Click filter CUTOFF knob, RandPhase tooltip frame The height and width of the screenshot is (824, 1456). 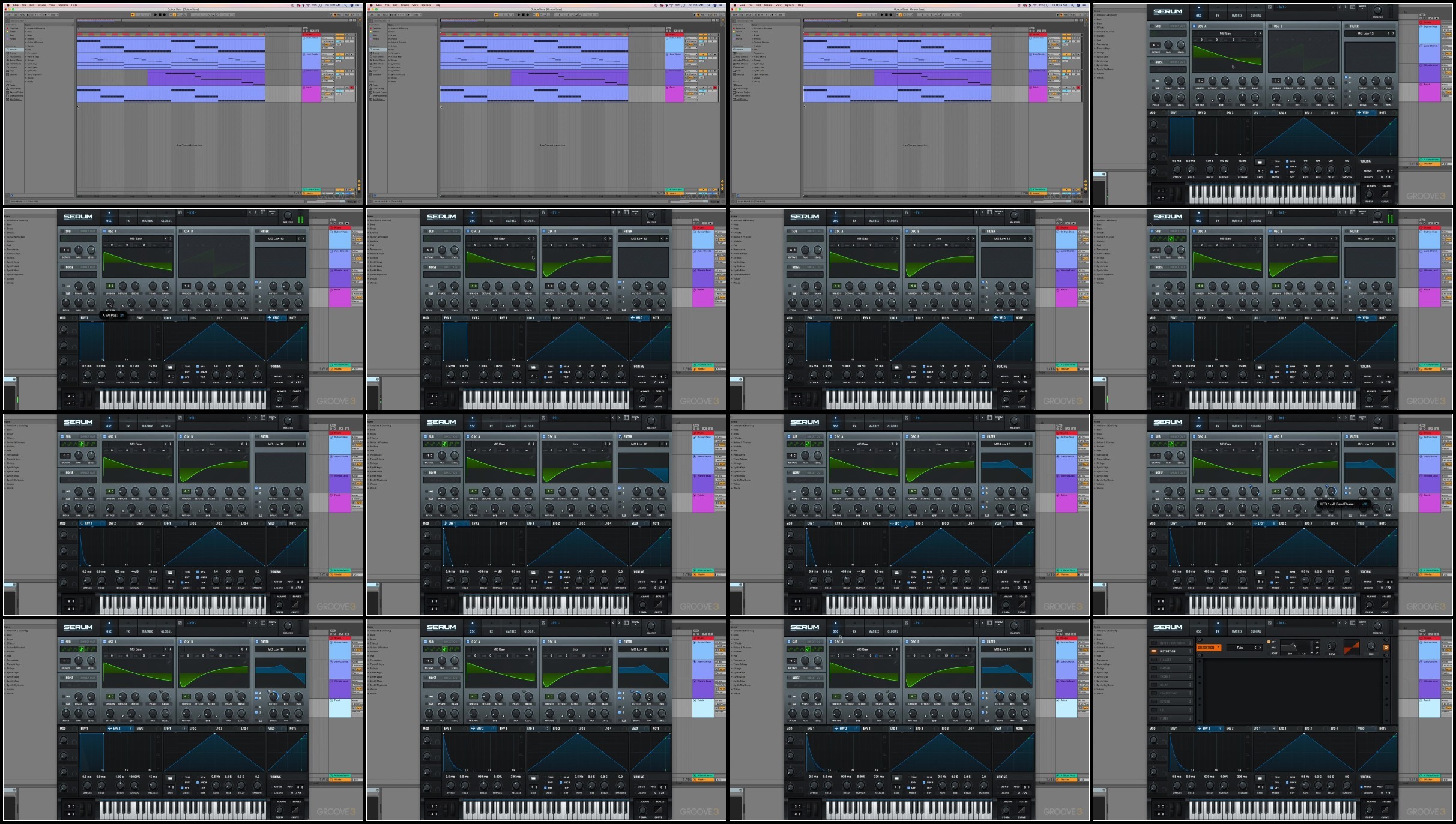pyautogui.click(x=1363, y=491)
